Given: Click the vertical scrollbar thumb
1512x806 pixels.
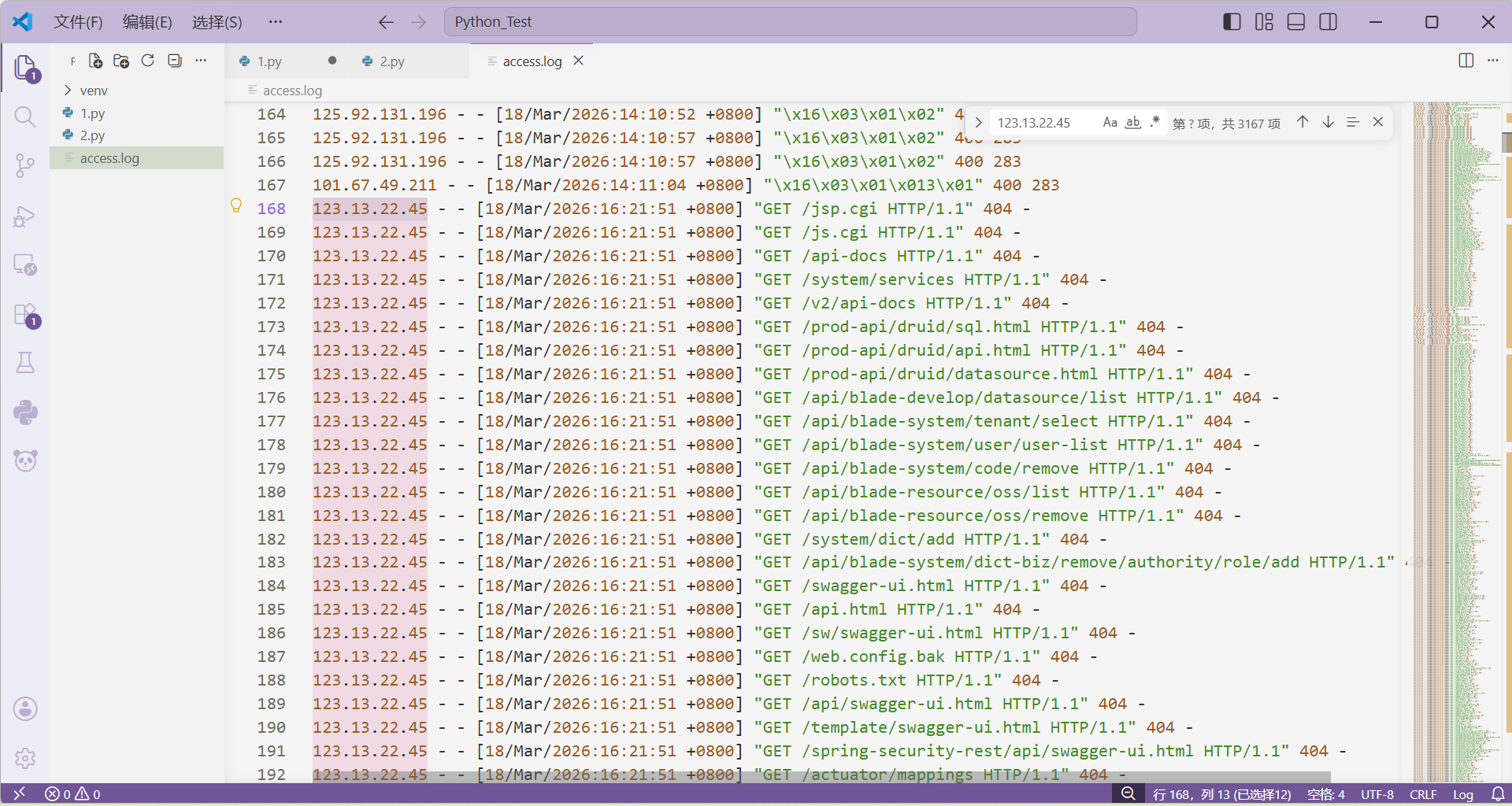Looking at the screenshot, I should click(1506, 142).
